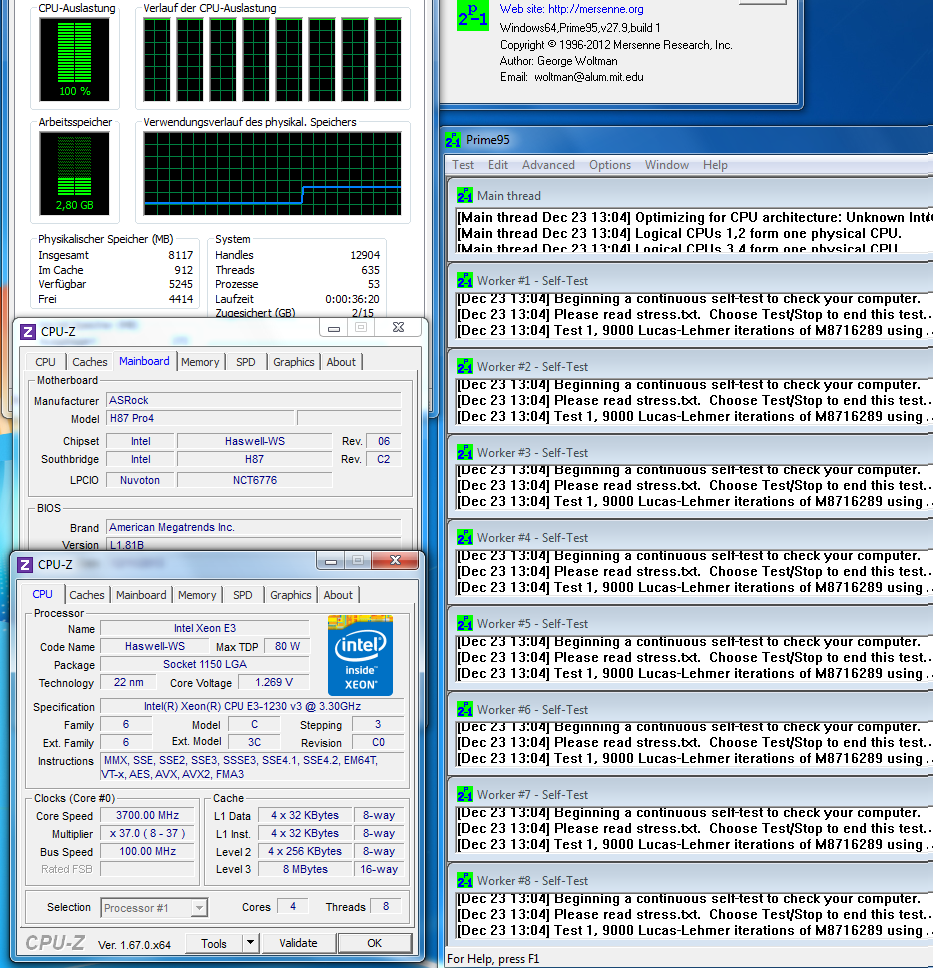This screenshot has height=968, width=933.
Task: Click the CPU usage 100 % meter
Action: point(75,59)
